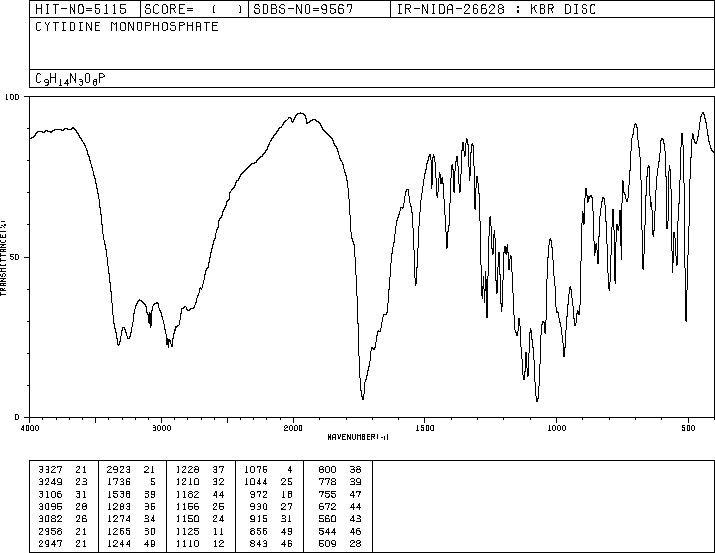
Task: Select peak table entry 1125
Action: (187, 531)
